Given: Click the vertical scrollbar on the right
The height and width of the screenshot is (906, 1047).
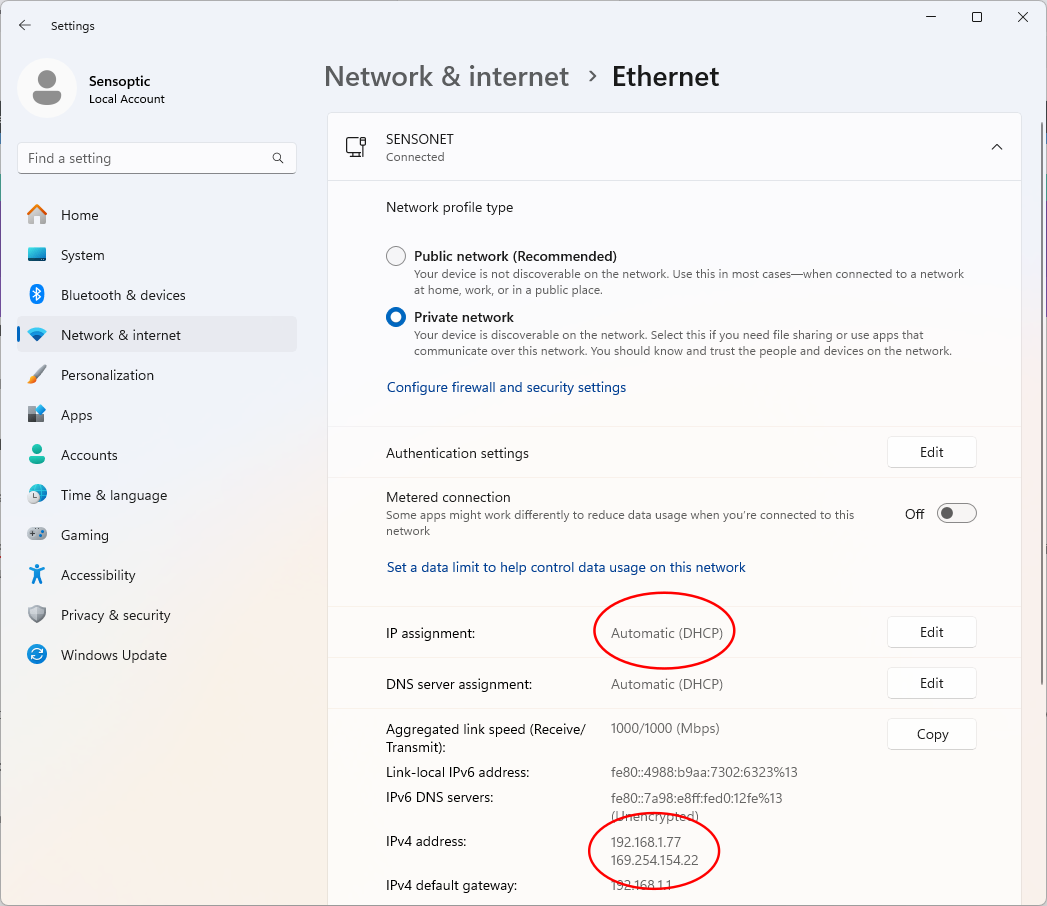Looking at the screenshot, I should click(x=1042, y=403).
